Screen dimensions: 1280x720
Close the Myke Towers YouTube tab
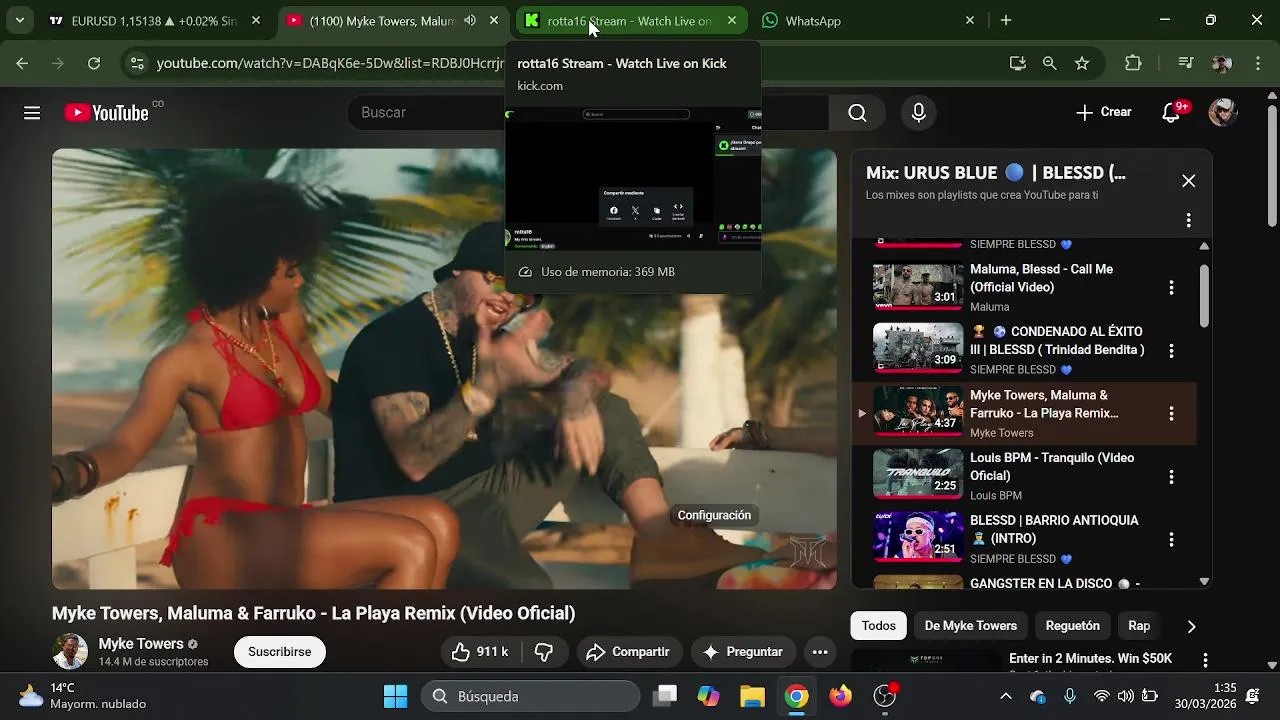coord(494,20)
